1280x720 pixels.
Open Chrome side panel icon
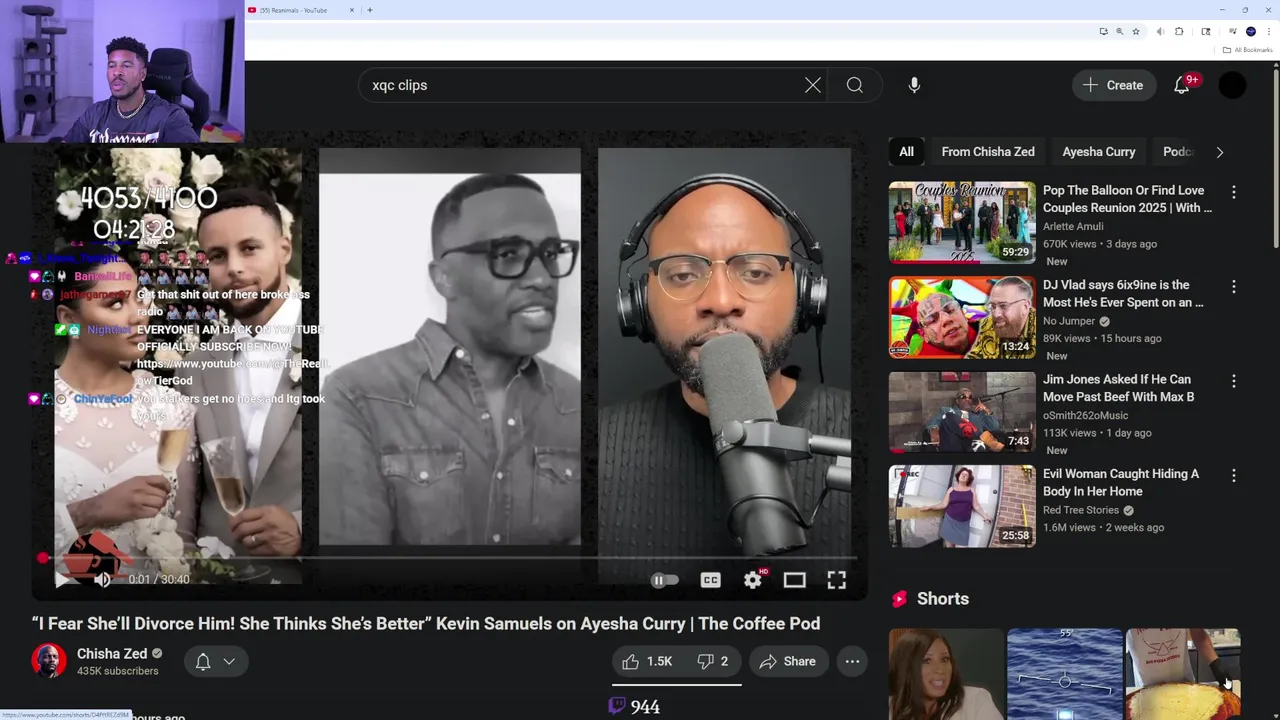click(1206, 32)
